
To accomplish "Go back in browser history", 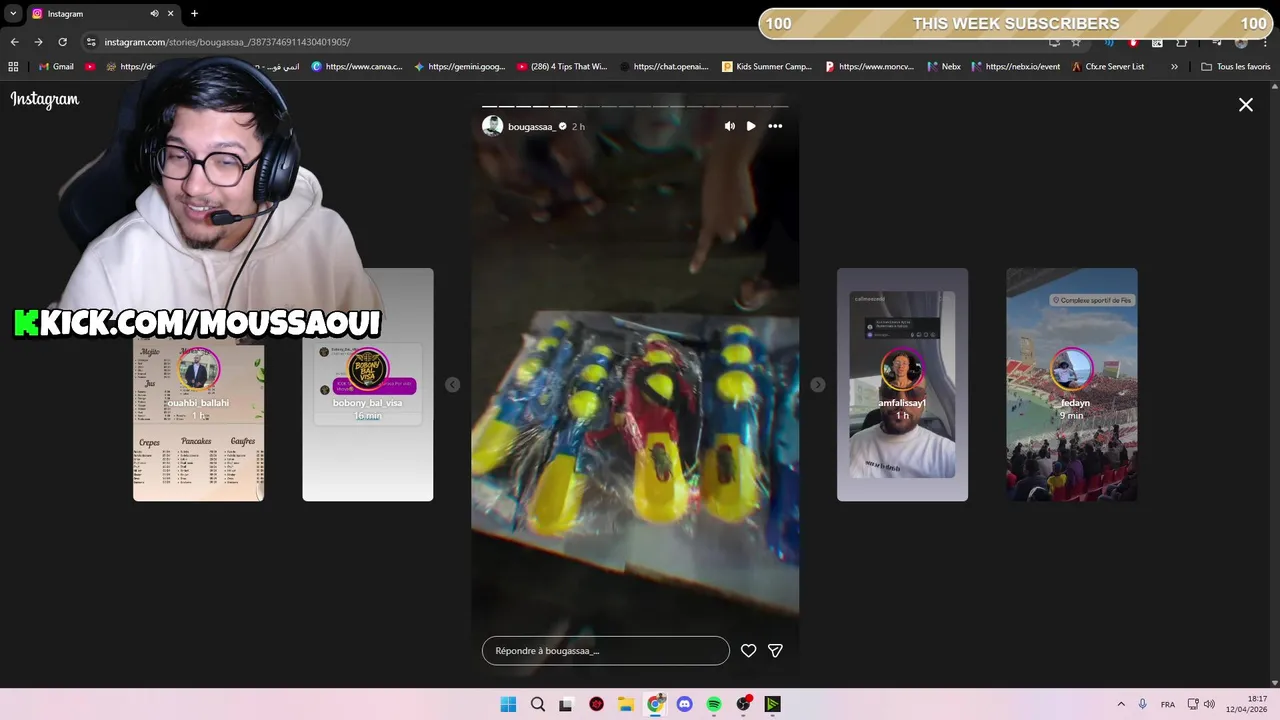I will (x=14, y=42).
